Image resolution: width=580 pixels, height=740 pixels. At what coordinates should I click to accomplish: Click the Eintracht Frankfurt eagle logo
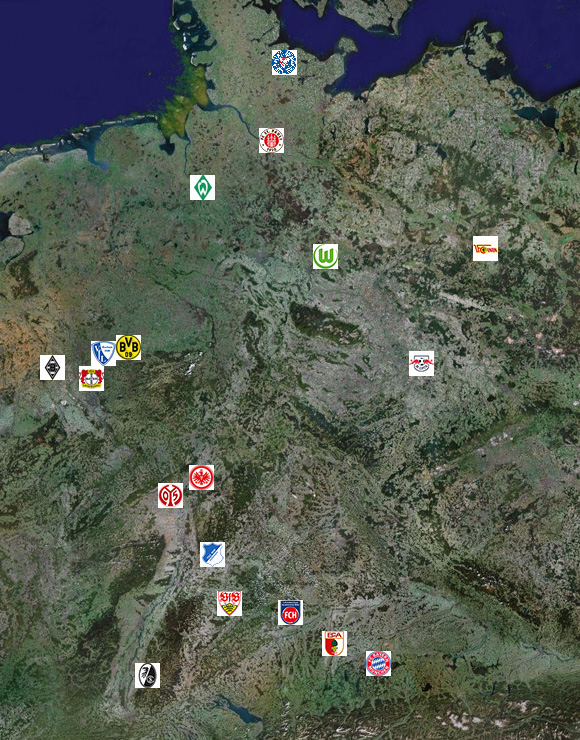click(x=202, y=477)
